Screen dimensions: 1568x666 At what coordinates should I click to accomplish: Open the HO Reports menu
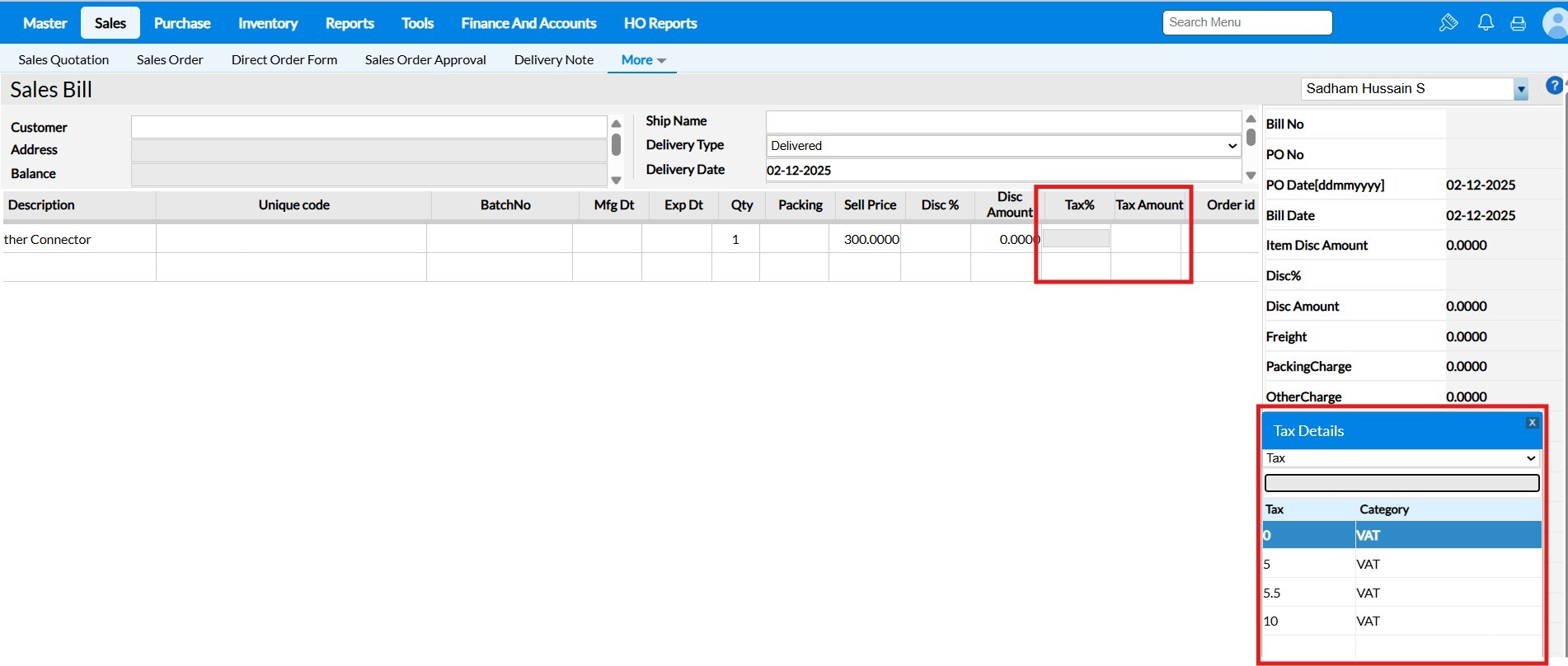(660, 23)
